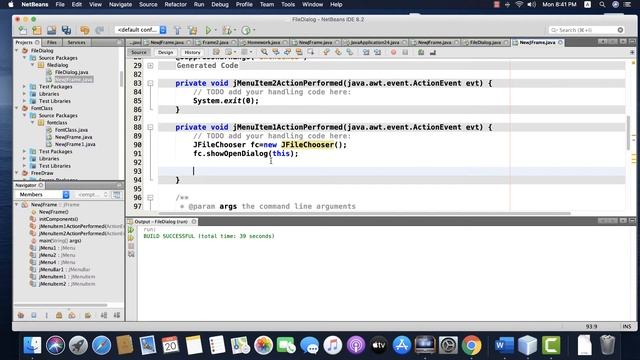The width and height of the screenshot is (640, 360).
Task: Toggle Sort by Name in Navigator footer
Action: [x=104, y=315]
